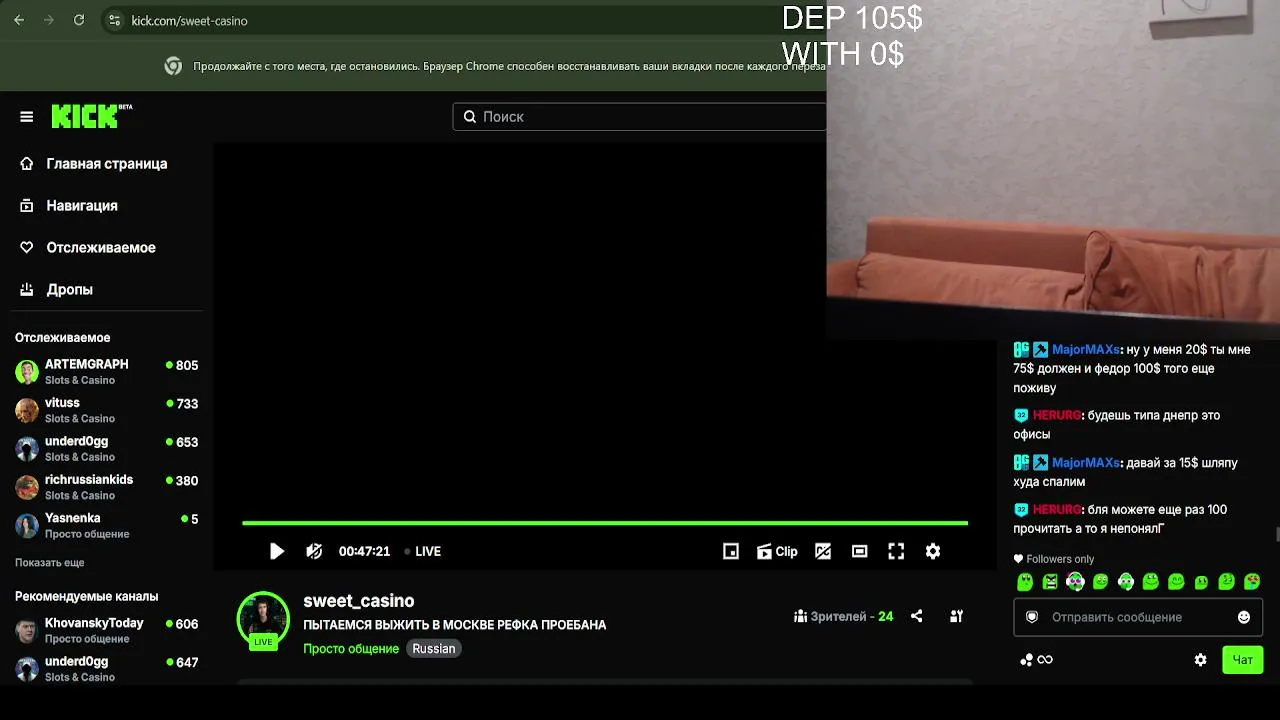Jump to LIVE position
1280x720 pixels.
click(x=422, y=551)
